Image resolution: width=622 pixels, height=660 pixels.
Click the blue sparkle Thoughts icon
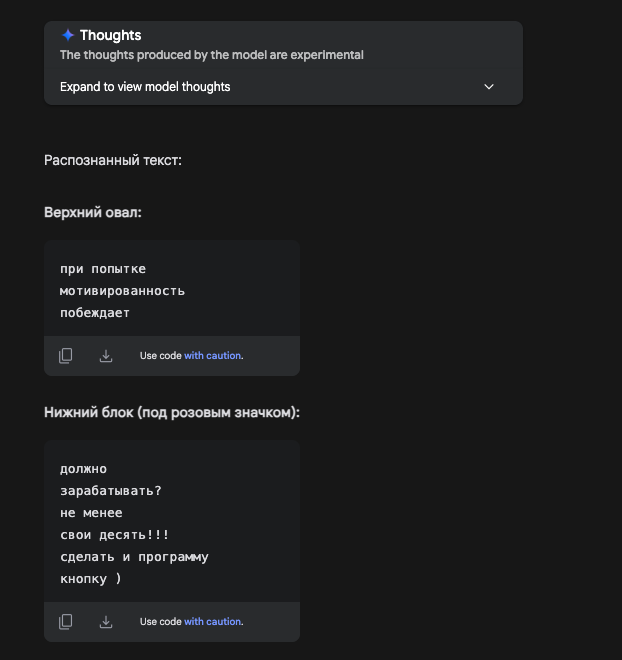[x=68, y=35]
